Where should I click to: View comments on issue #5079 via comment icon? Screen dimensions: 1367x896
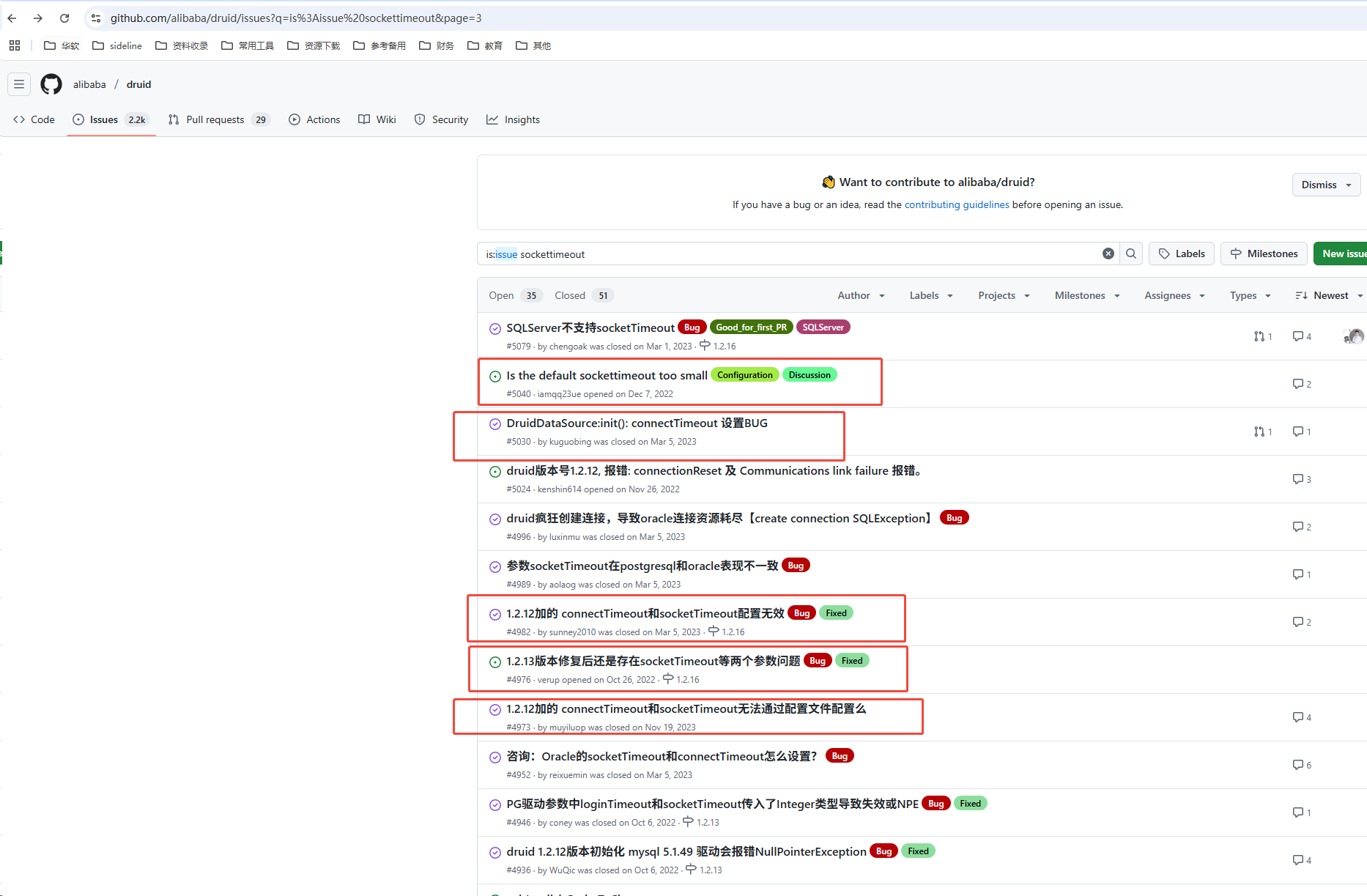1297,336
